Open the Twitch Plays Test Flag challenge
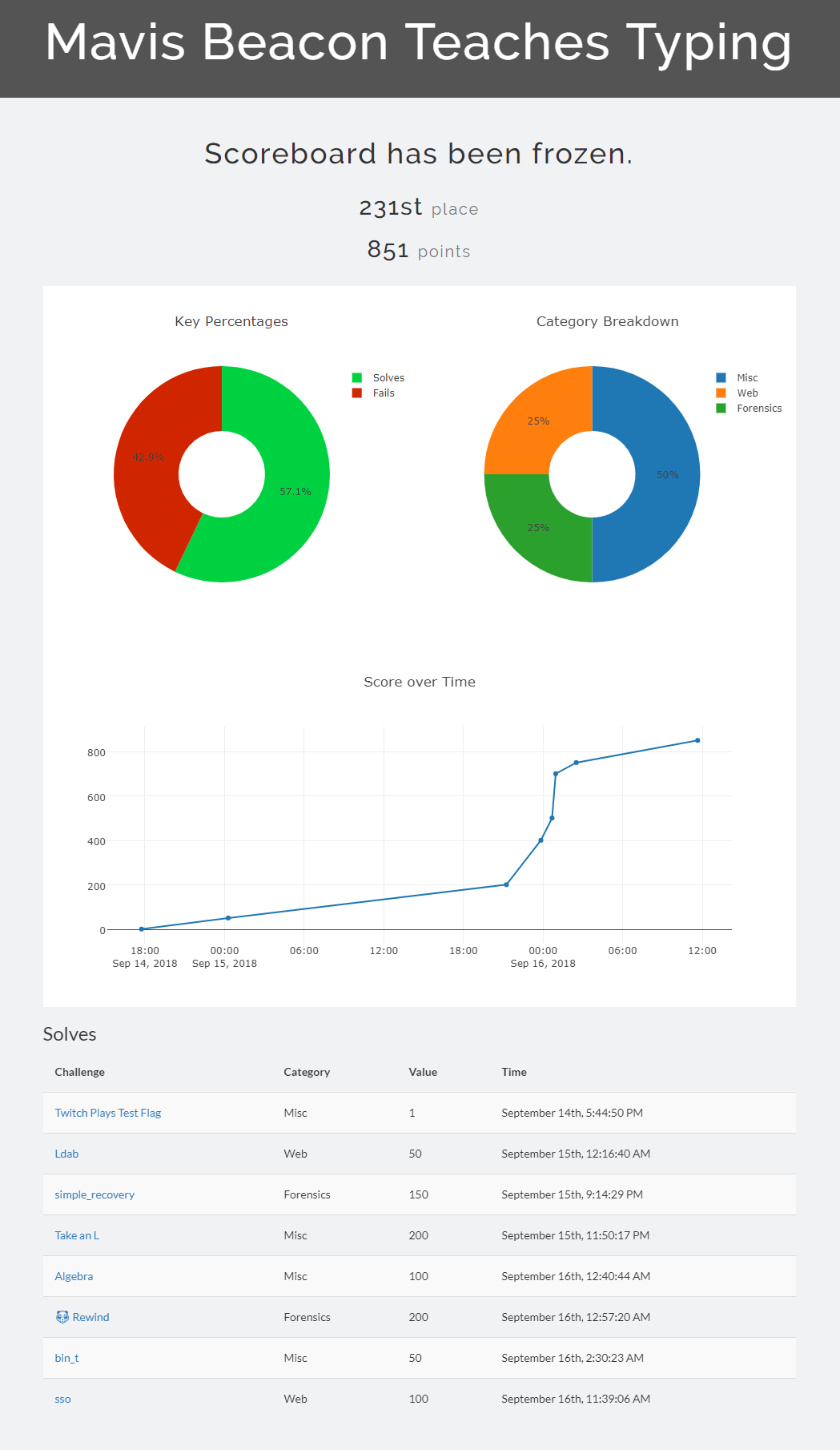Screen dimensions: 840x1450 [107, 1113]
